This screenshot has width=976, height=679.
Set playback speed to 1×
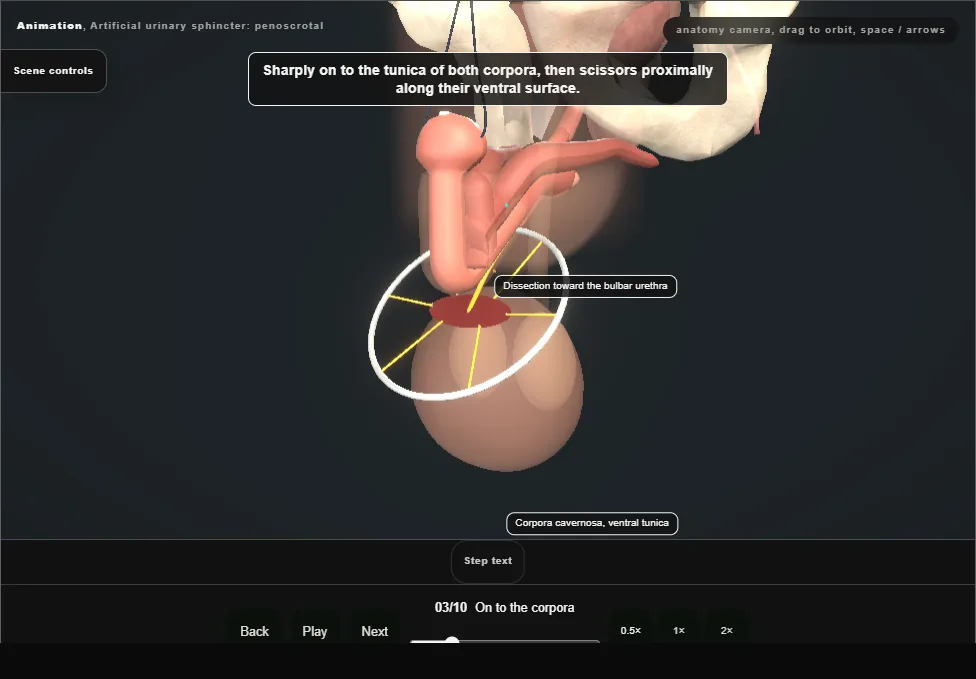coord(678,630)
